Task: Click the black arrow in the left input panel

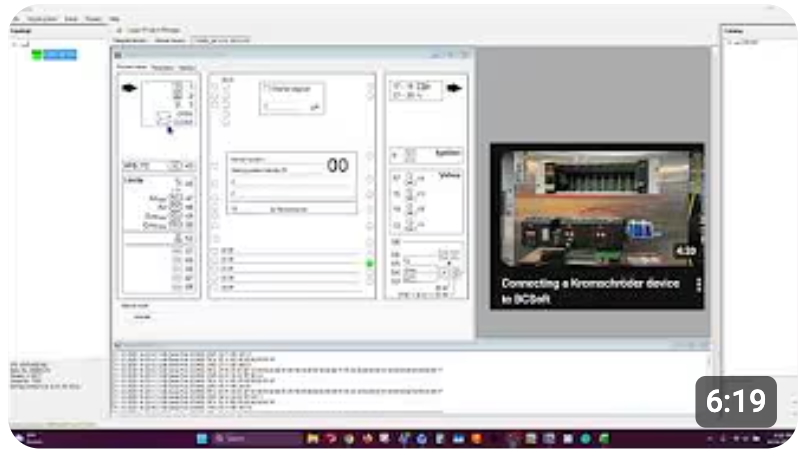Action: pyautogui.click(x=129, y=88)
